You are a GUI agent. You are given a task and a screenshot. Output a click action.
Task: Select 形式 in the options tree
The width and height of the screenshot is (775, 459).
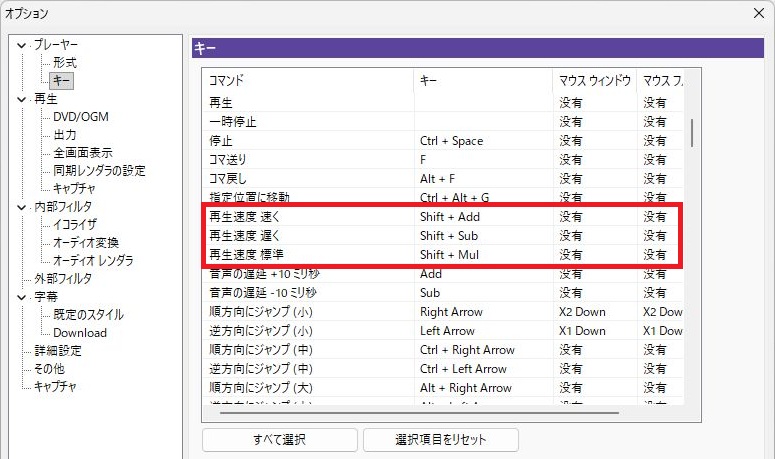(65, 62)
